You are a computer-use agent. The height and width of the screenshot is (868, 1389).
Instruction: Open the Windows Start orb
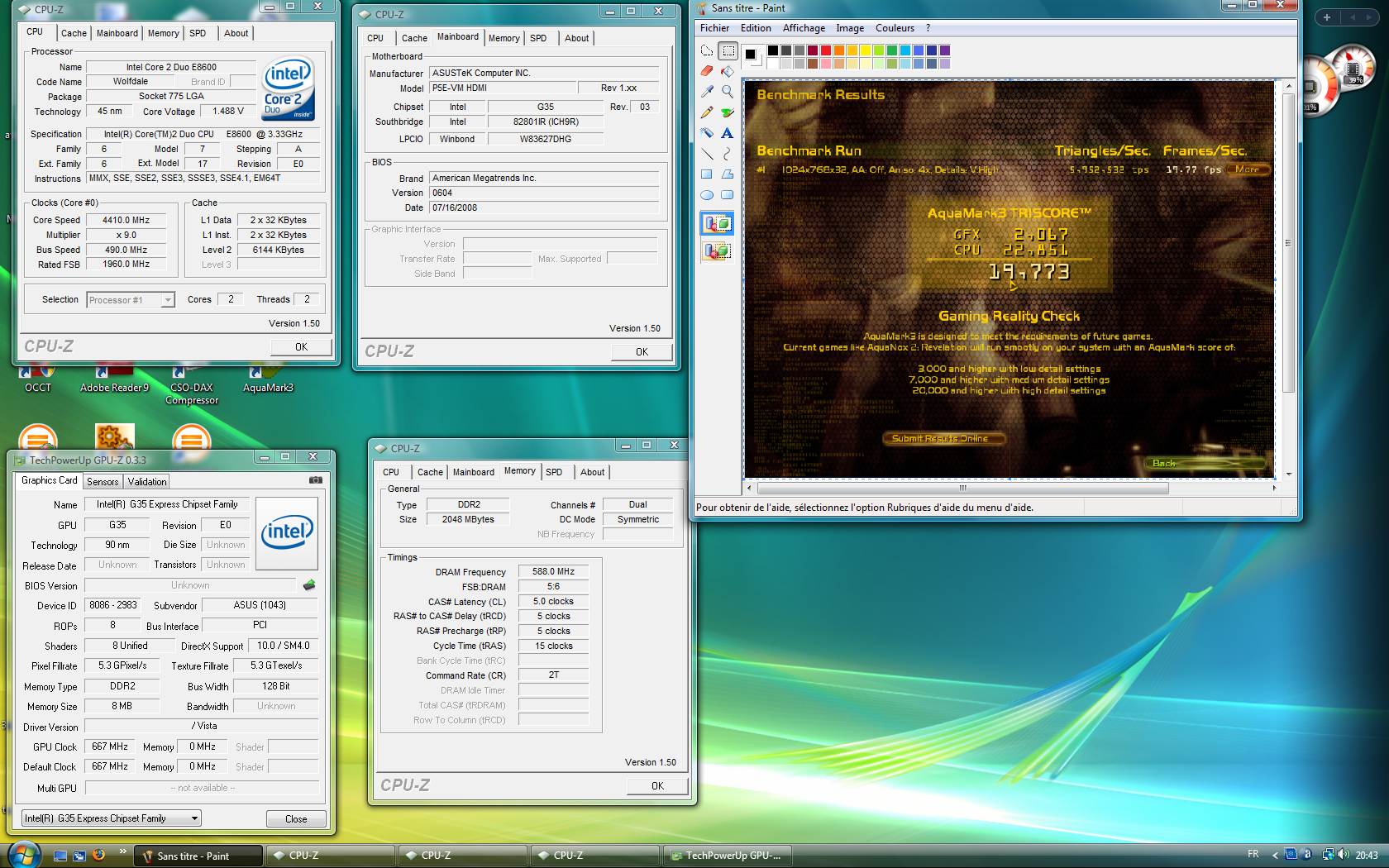pos(22,855)
